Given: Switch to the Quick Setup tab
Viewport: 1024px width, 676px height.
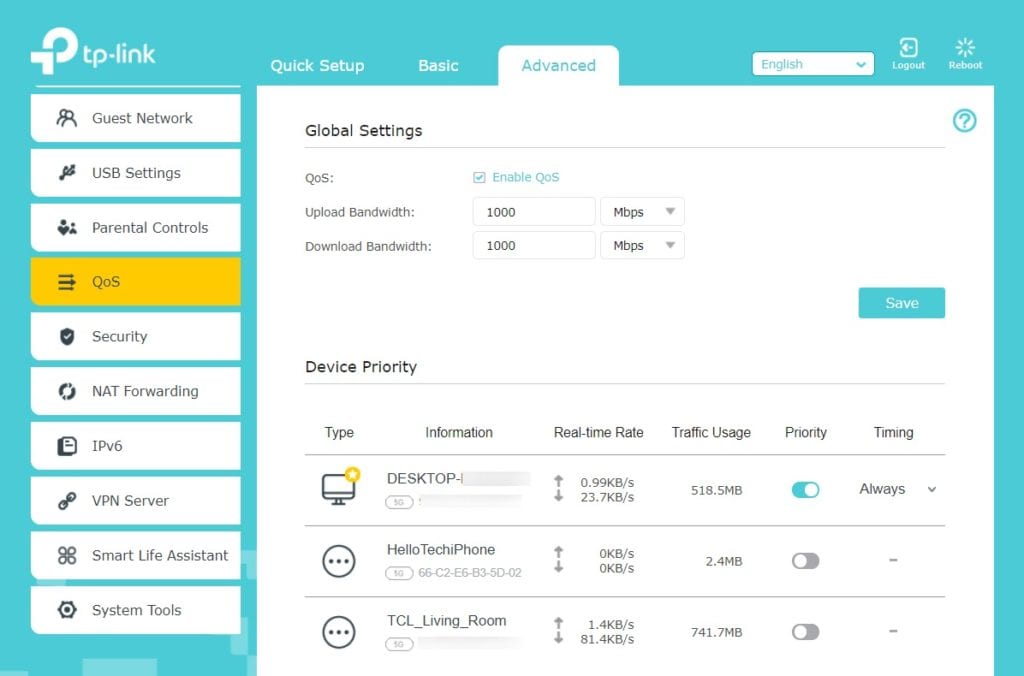Looking at the screenshot, I should pyautogui.click(x=317, y=66).
